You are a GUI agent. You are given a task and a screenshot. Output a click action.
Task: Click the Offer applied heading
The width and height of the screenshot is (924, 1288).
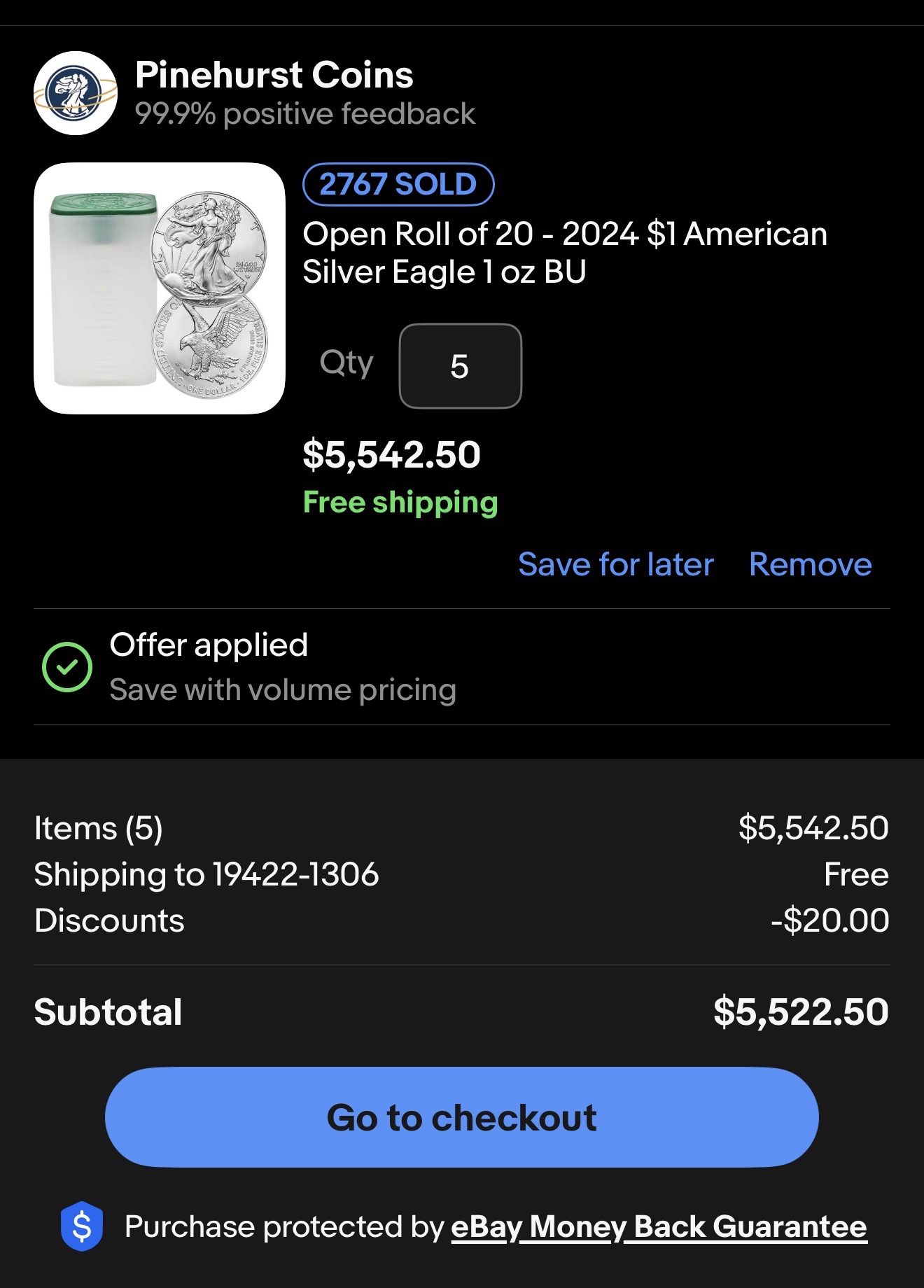point(209,645)
